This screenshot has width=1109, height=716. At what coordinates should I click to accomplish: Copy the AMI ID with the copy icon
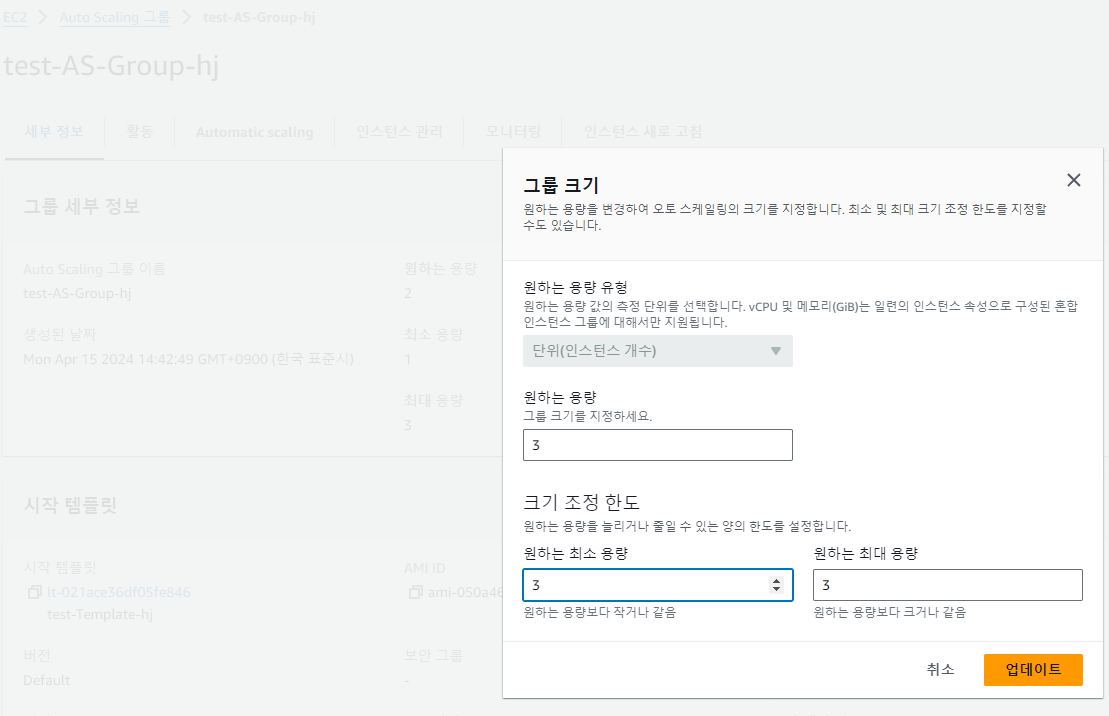click(416, 592)
